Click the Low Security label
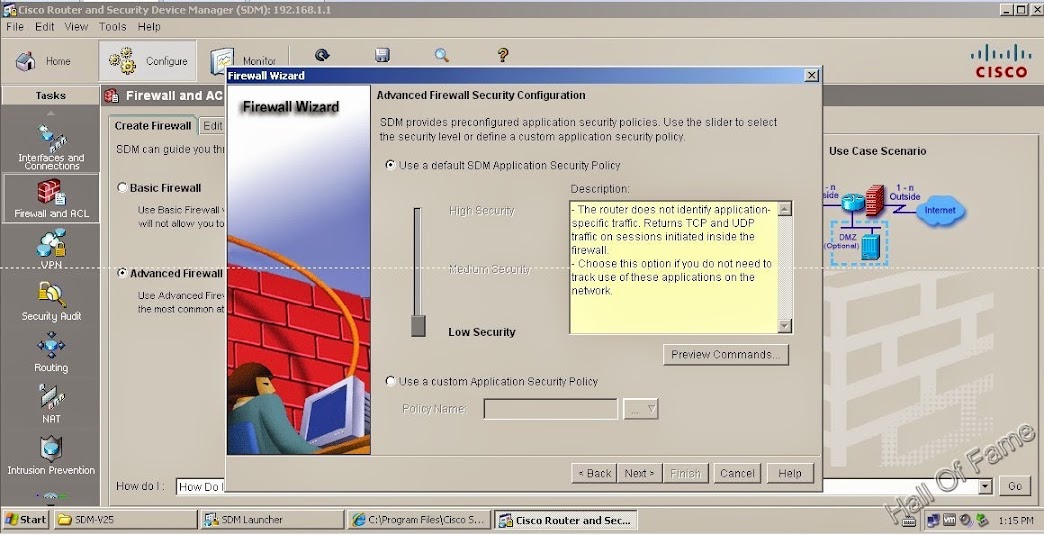Viewport: 1044px width, 535px height. coord(482,332)
